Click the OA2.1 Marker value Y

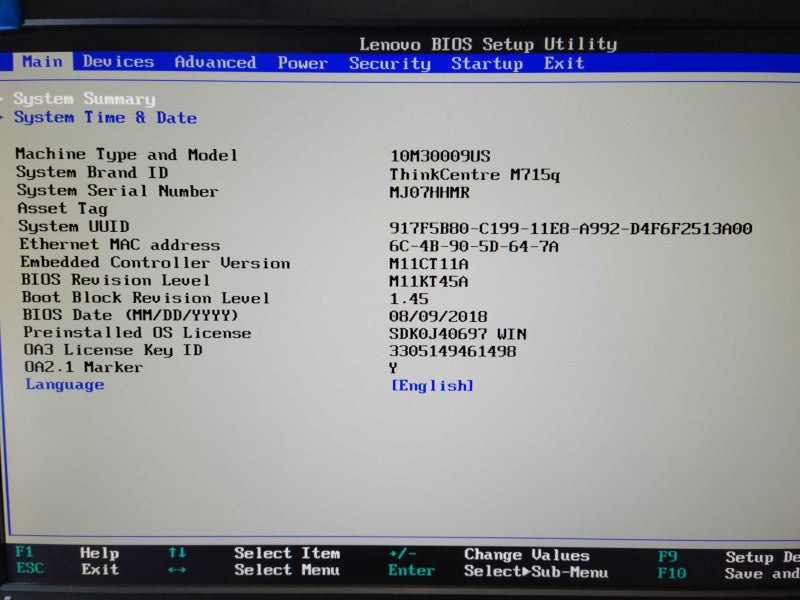pos(393,368)
